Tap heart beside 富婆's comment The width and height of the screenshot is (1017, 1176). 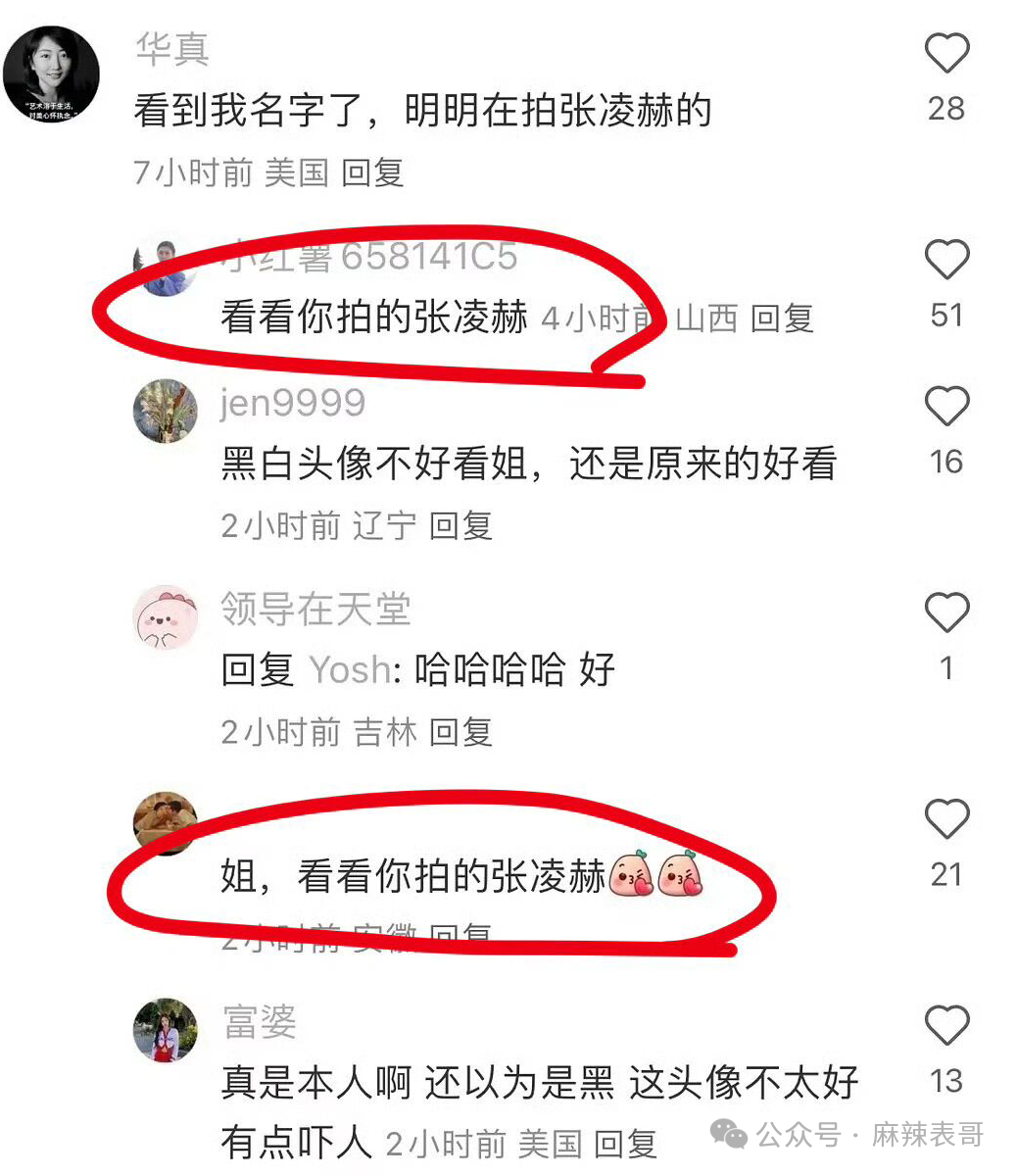pyautogui.click(x=946, y=1026)
